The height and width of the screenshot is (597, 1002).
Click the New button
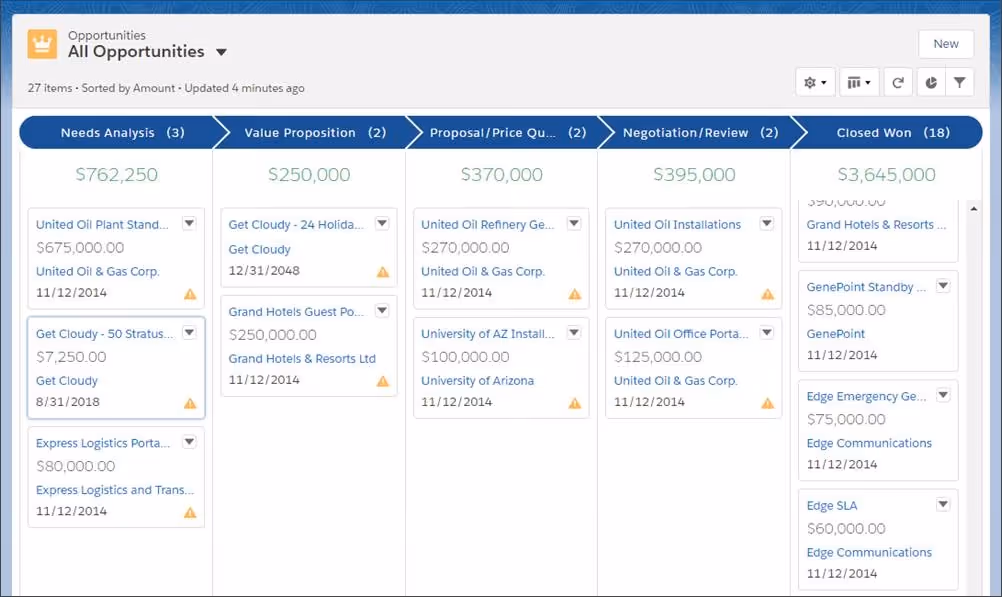point(945,44)
